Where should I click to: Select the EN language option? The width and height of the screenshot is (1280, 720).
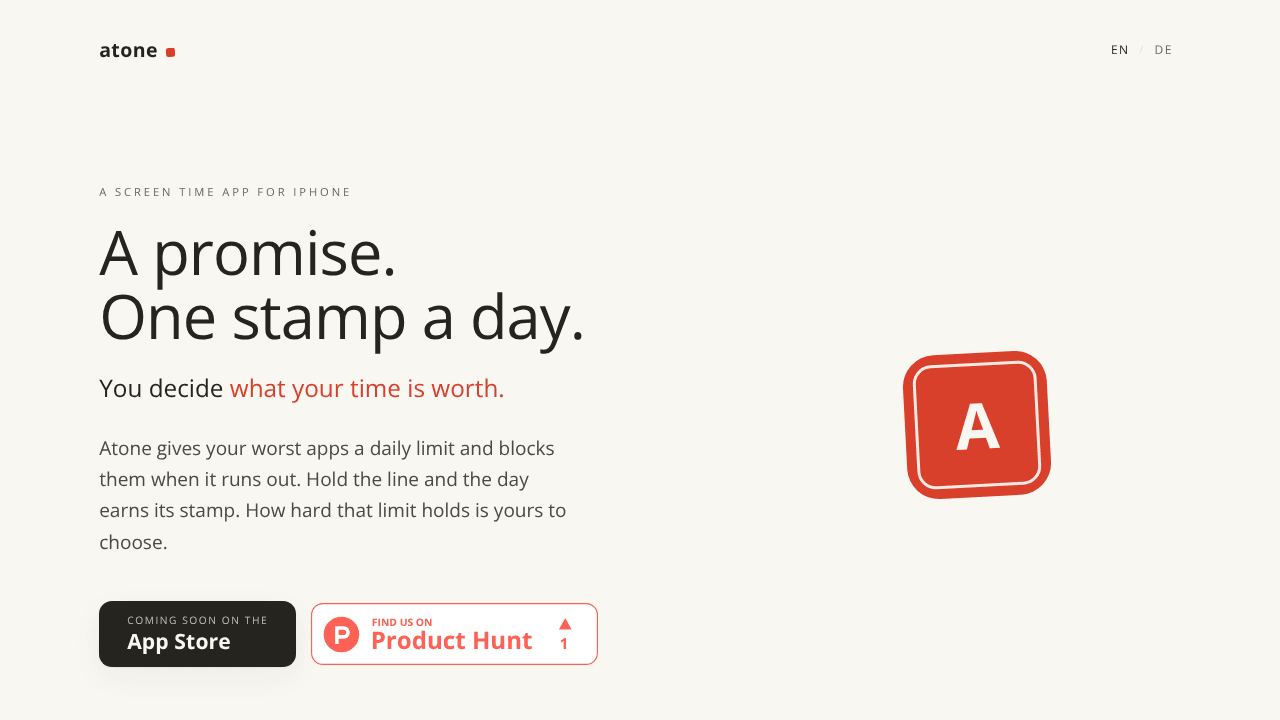click(x=1120, y=50)
